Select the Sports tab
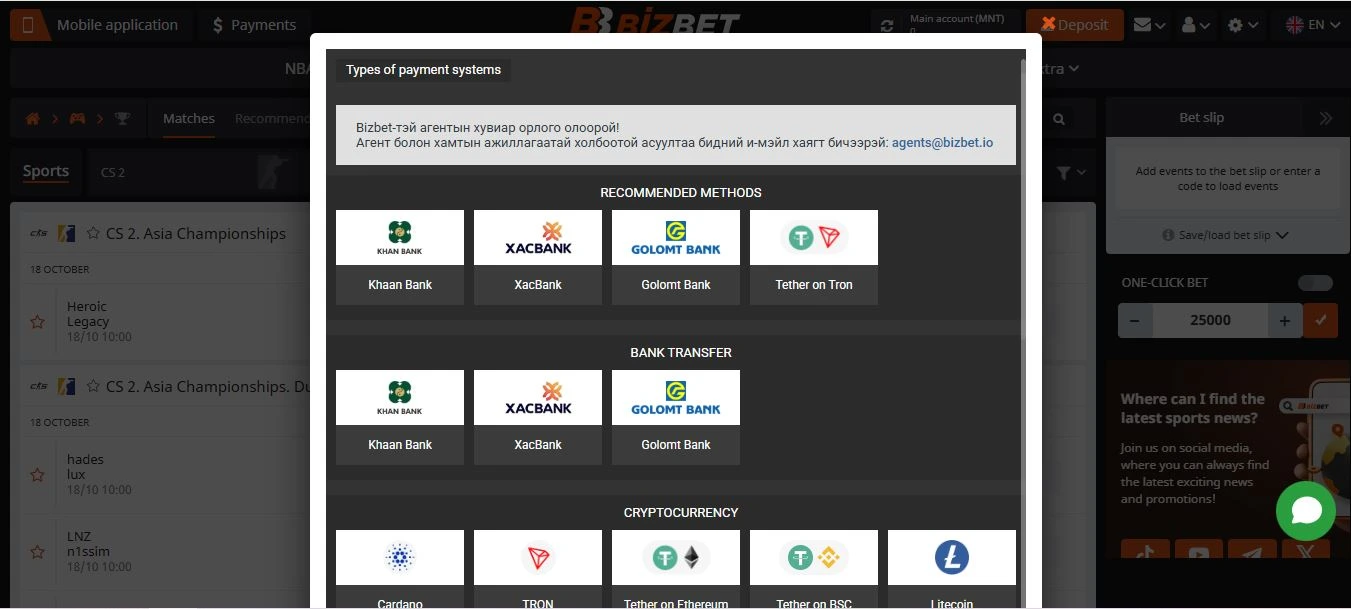 coord(46,171)
